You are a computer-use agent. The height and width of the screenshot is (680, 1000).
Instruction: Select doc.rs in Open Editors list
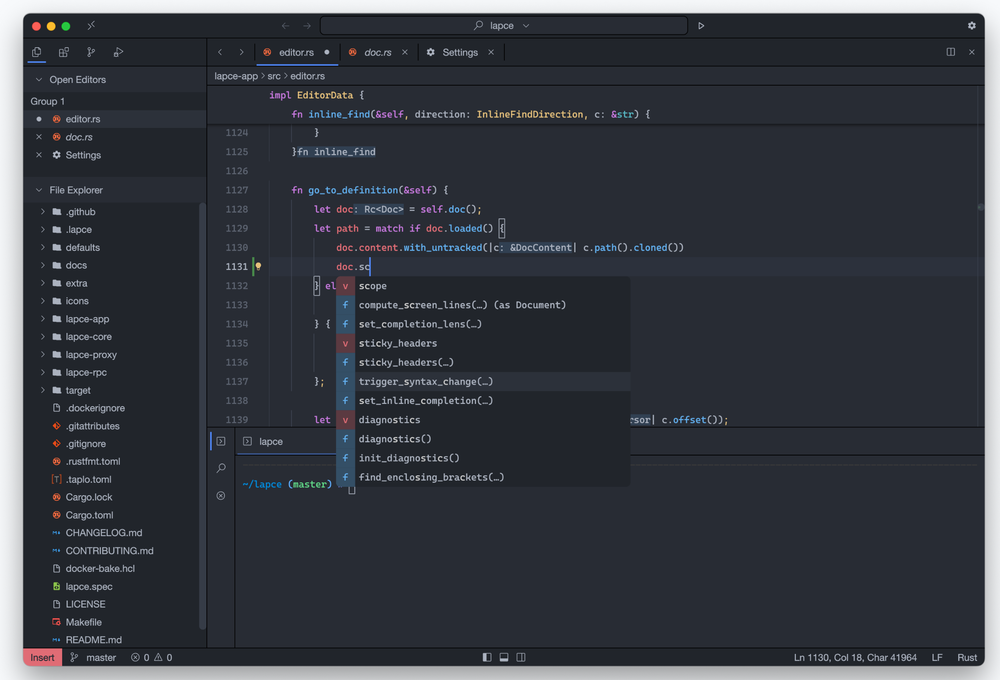[79, 137]
